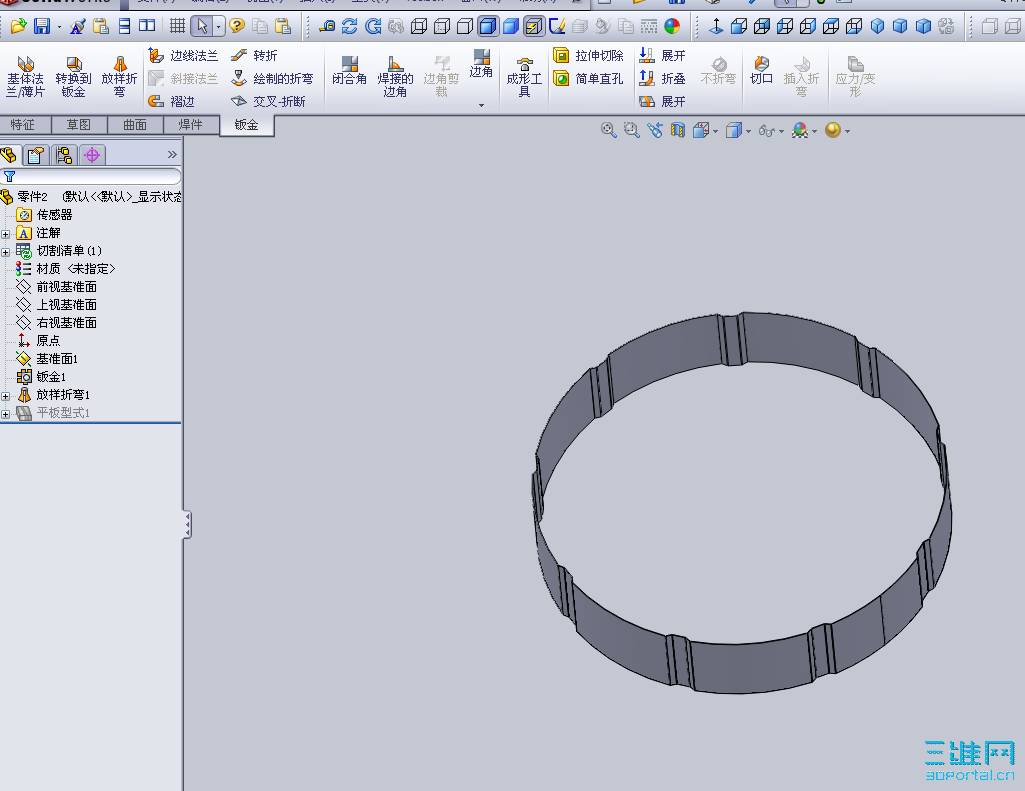This screenshot has width=1025, height=791.
Task: Open Edit Appearance color dropdown
Action: [815, 131]
